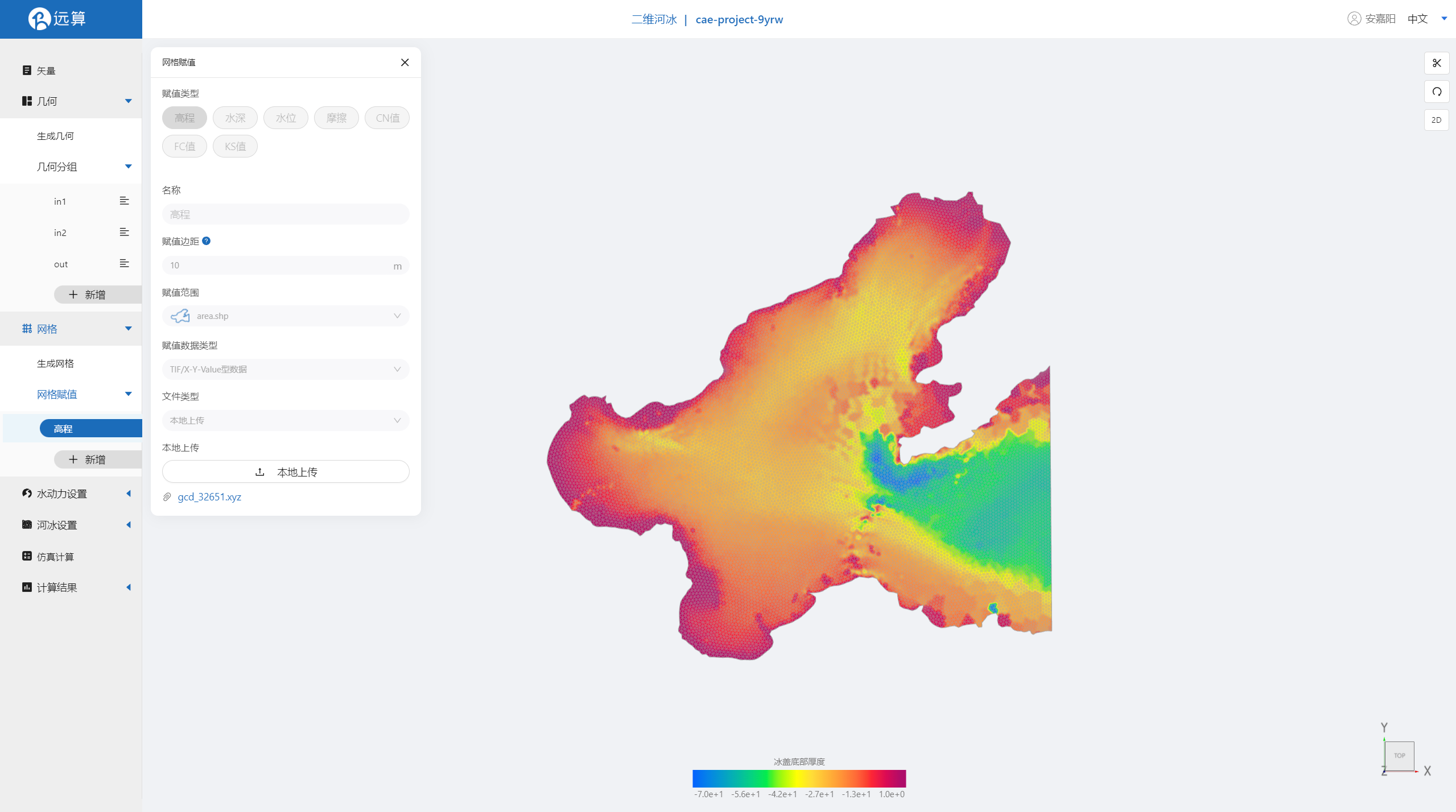The width and height of the screenshot is (1456, 812).
Task: Click the -7.0e+1 legend label
Action: [708, 794]
